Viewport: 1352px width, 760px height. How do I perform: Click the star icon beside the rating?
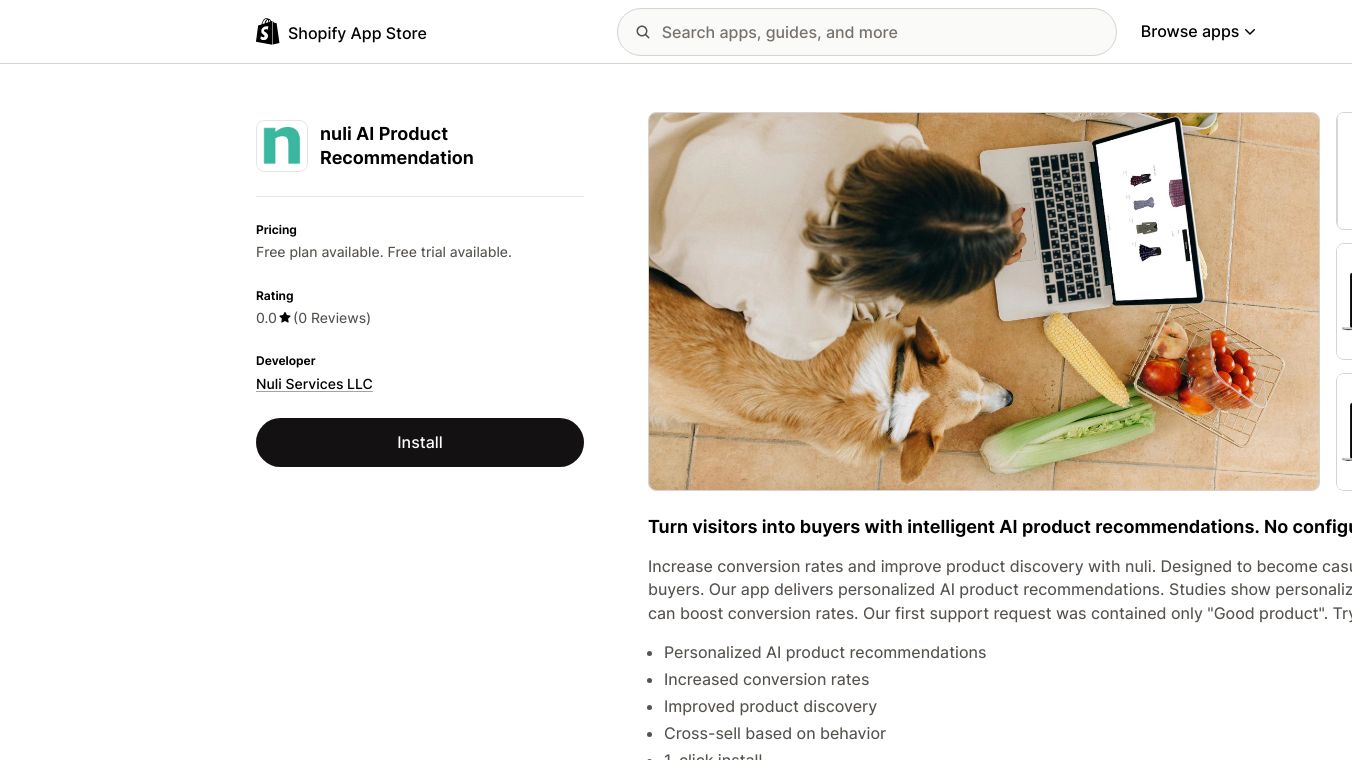coord(285,318)
